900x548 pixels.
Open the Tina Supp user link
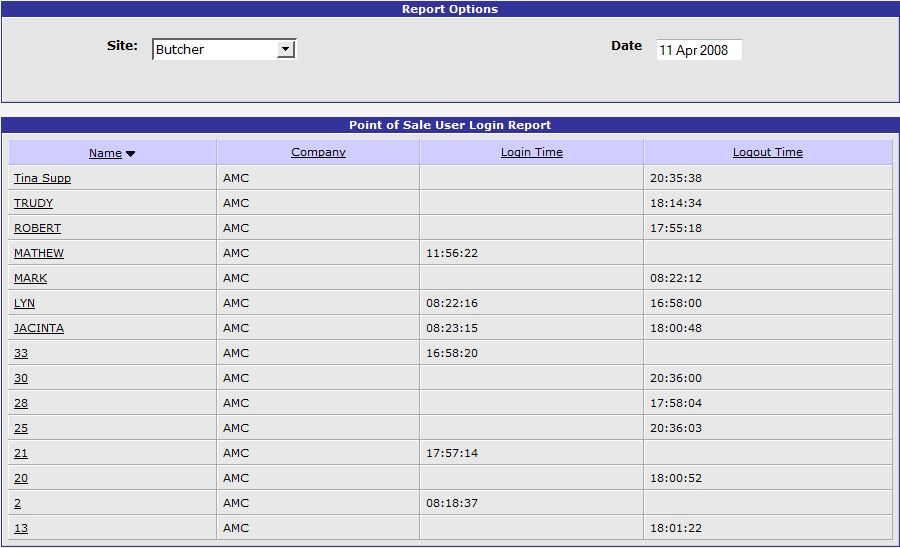(42, 178)
